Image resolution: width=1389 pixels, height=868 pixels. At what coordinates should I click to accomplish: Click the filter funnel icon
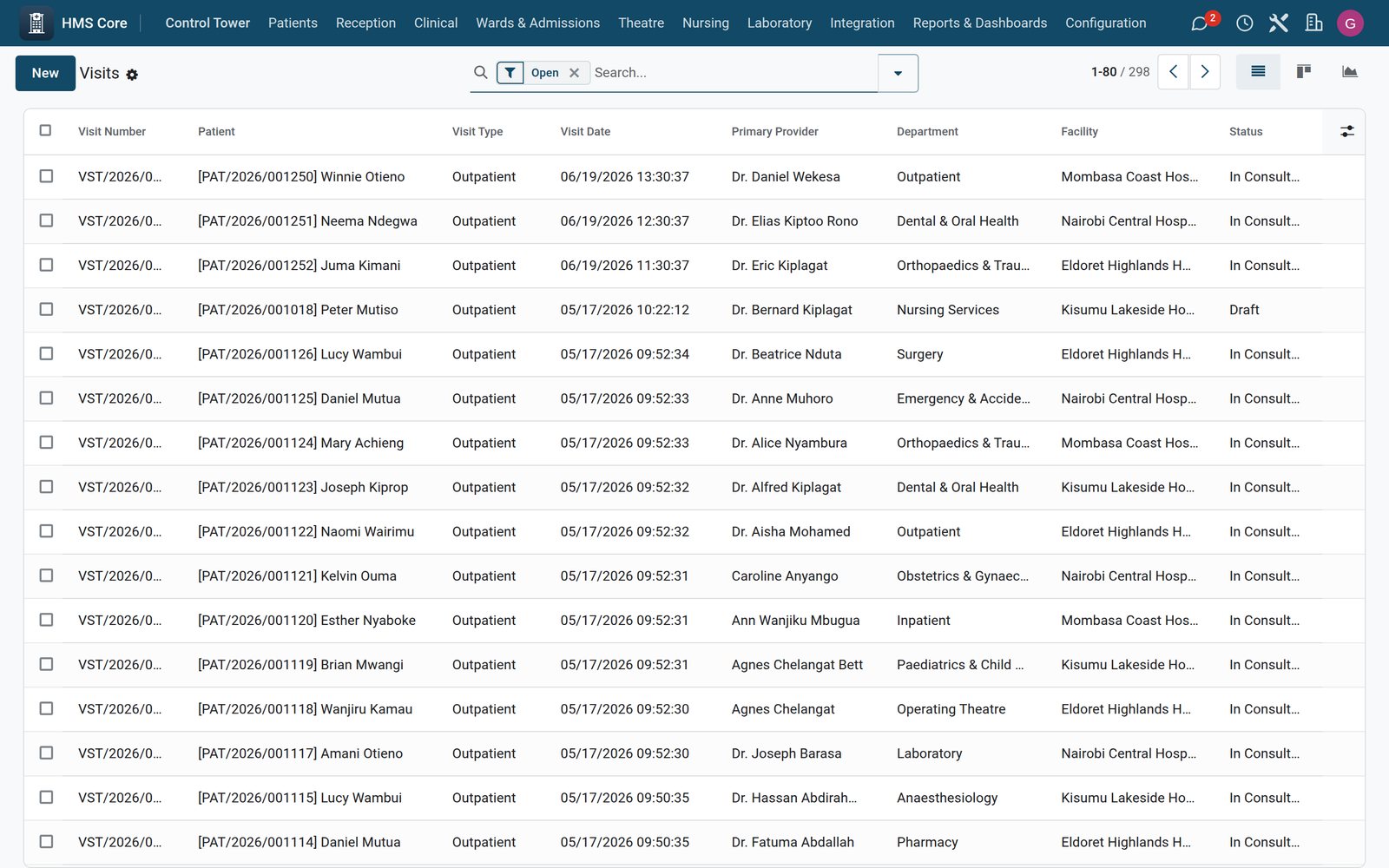click(510, 73)
